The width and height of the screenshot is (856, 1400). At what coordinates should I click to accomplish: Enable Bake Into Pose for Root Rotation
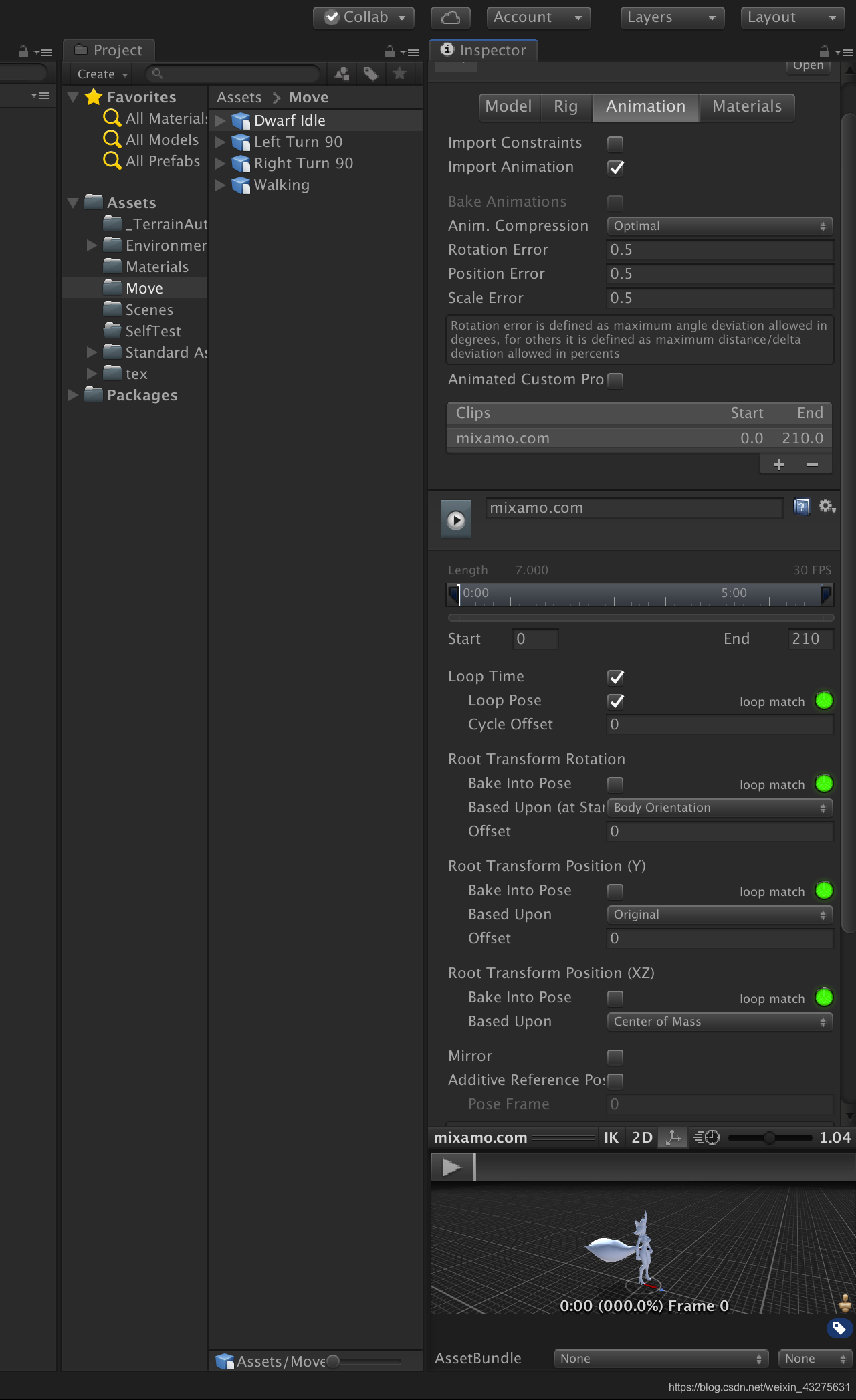pyautogui.click(x=615, y=784)
